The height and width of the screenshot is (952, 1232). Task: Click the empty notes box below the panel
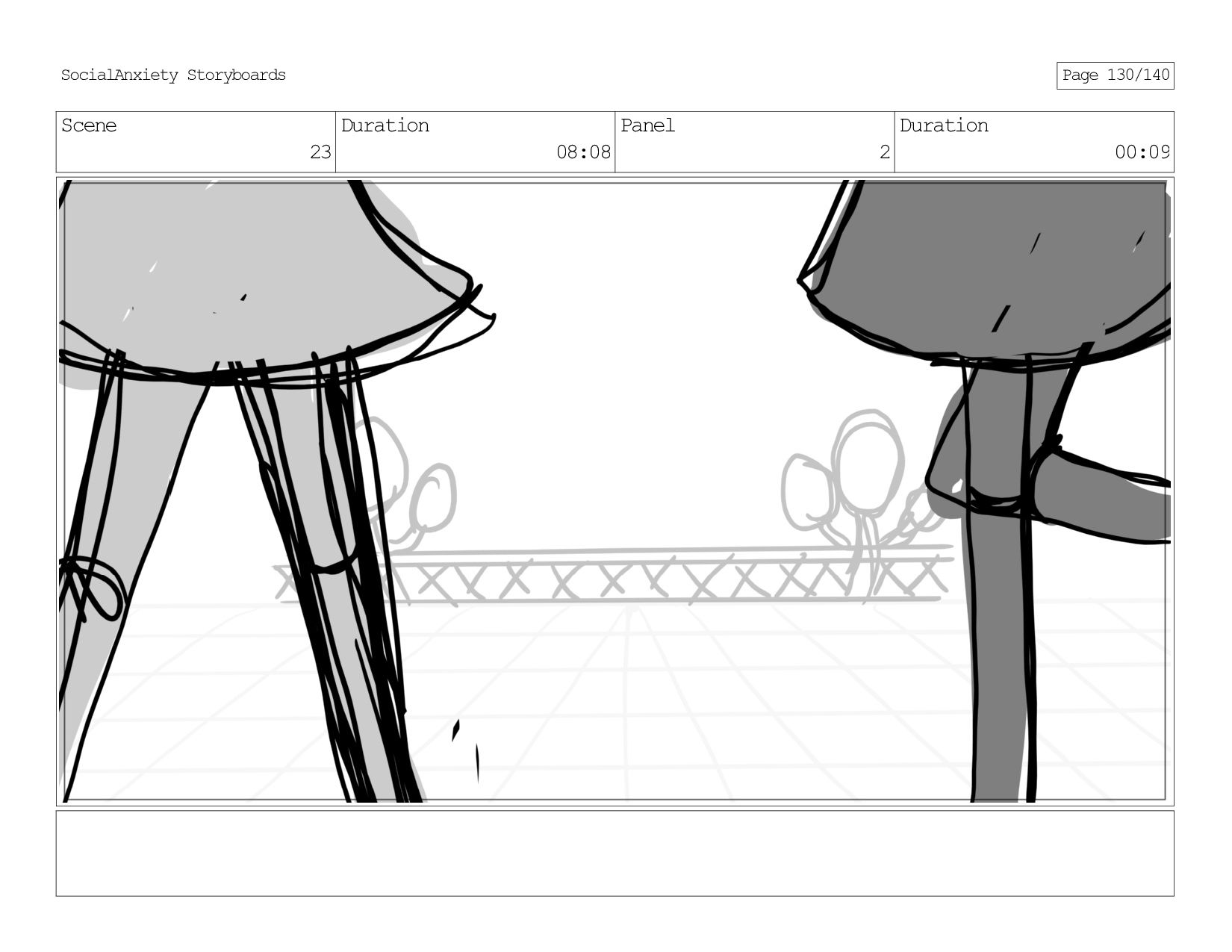(x=615, y=853)
